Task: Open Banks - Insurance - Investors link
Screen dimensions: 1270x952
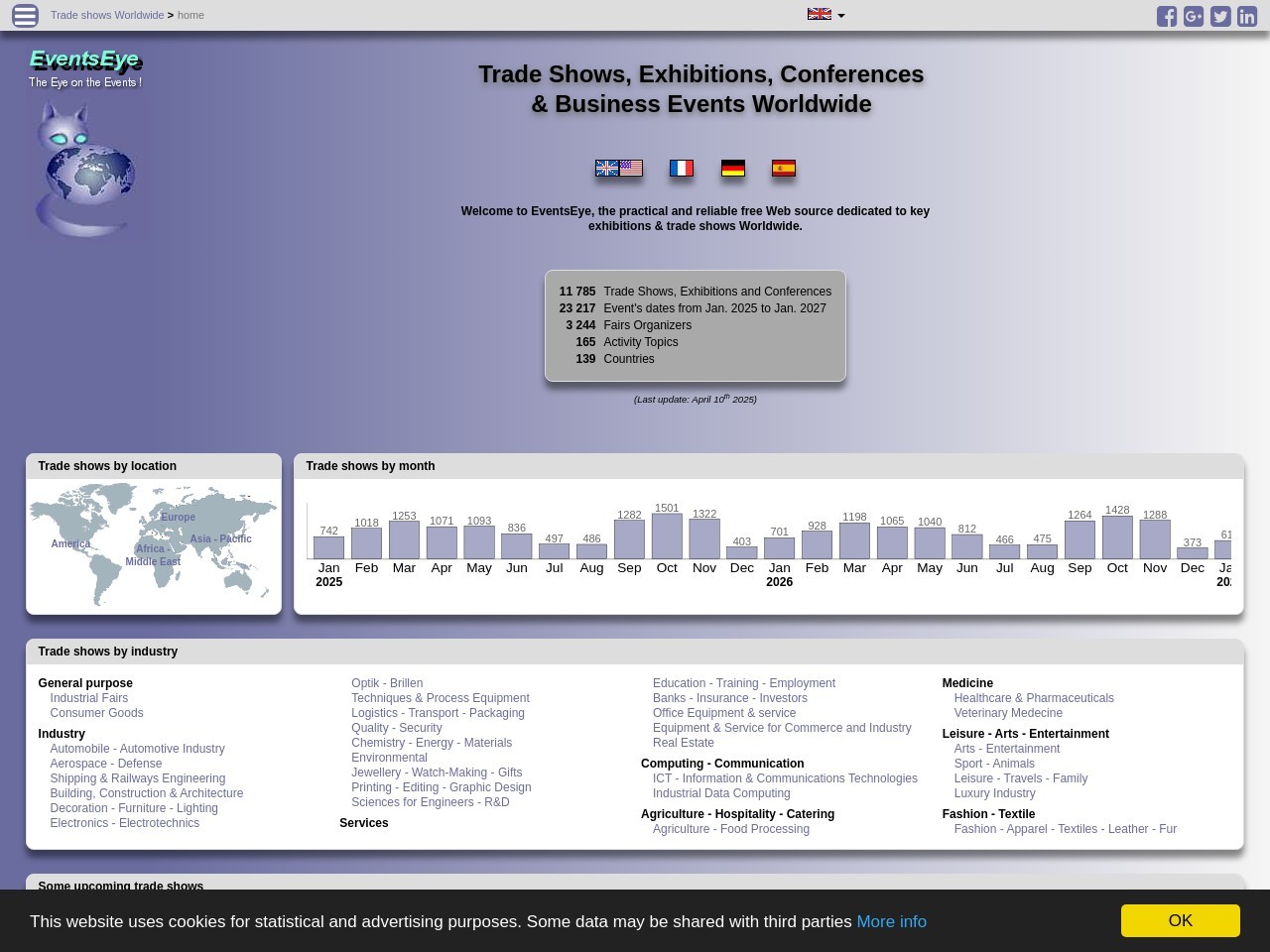Action: coord(730,698)
